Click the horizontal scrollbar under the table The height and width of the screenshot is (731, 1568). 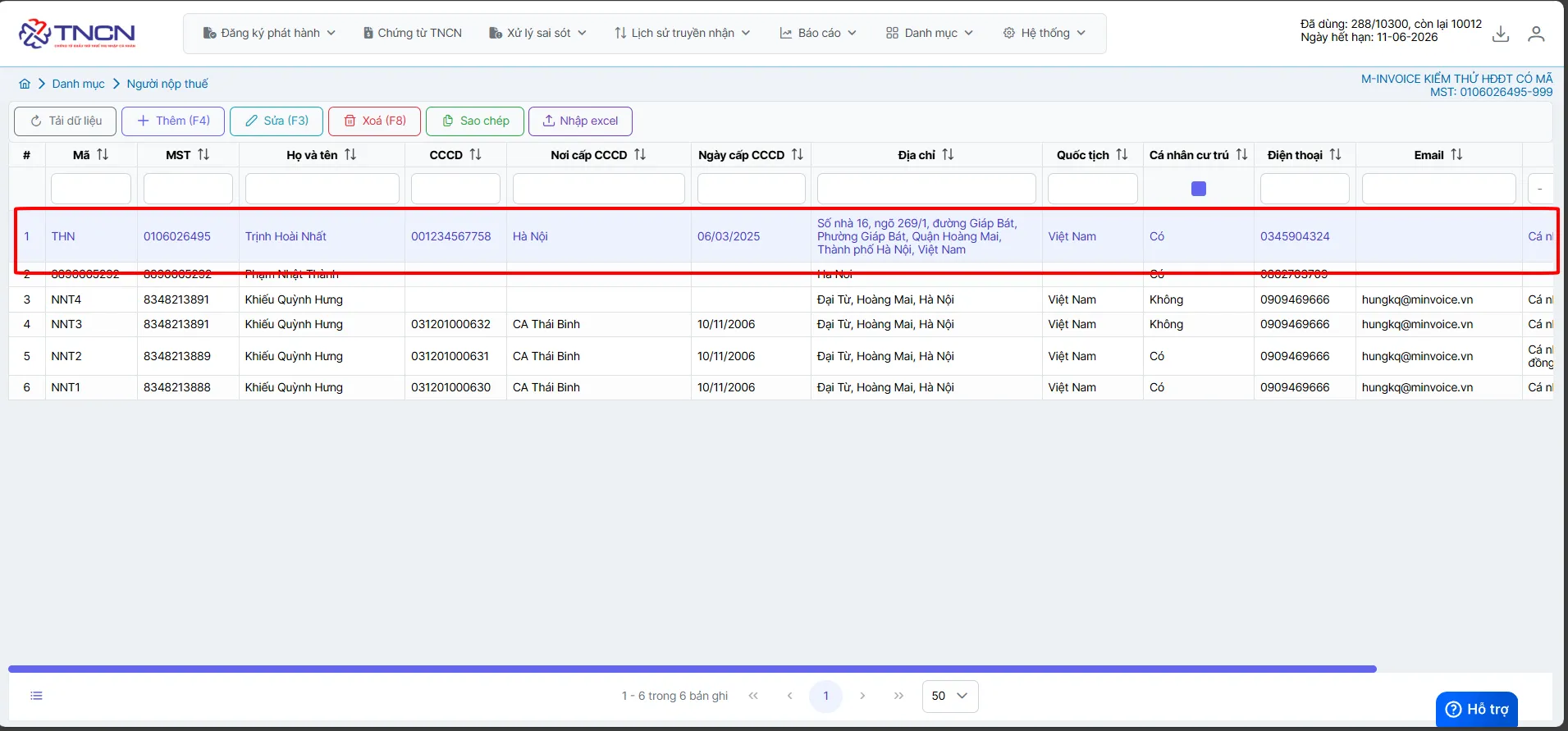point(693,669)
